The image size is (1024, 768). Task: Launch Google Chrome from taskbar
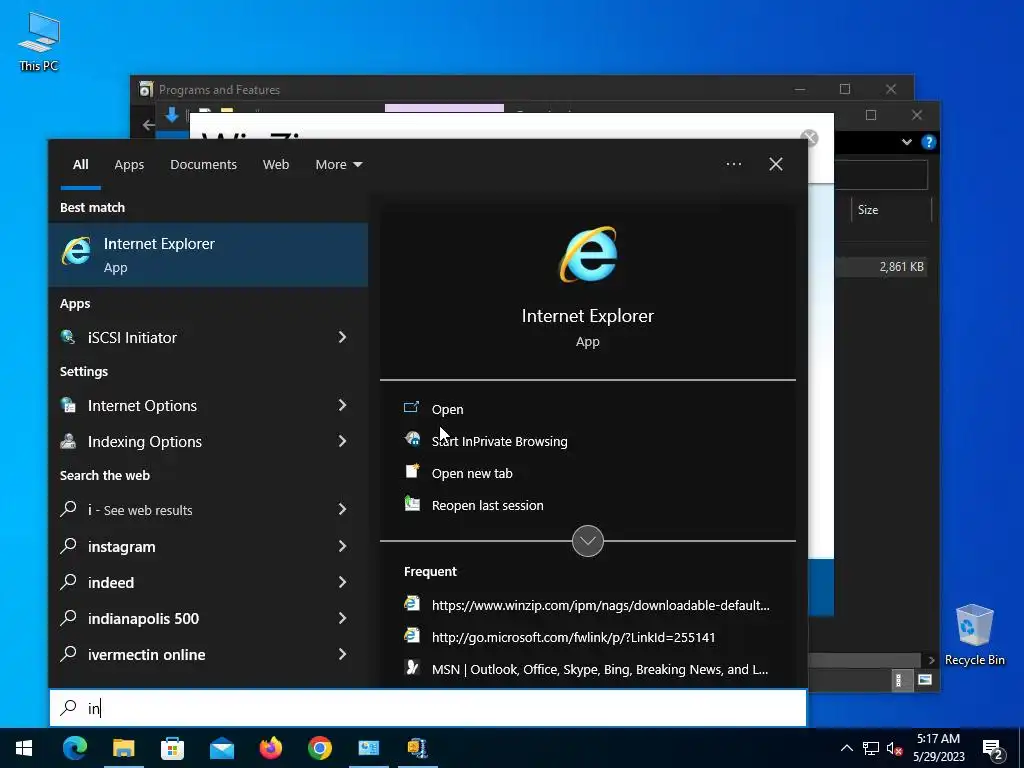pos(319,748)
